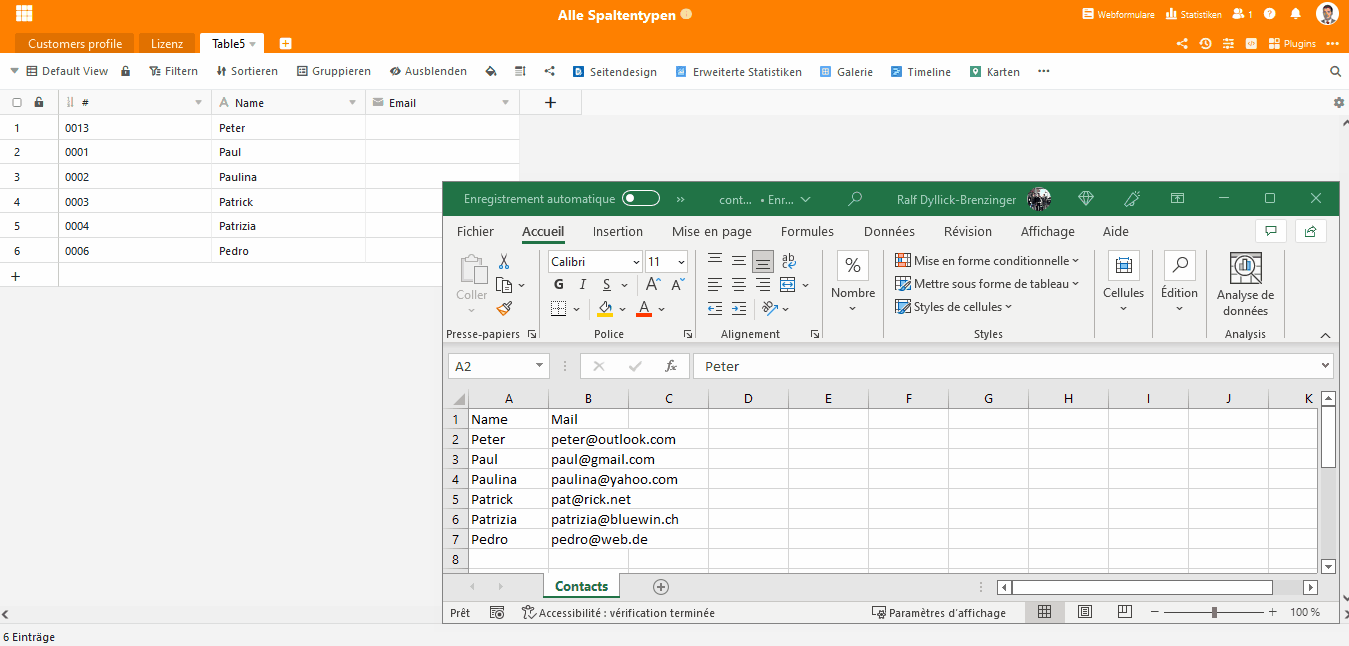Open SeaTable share icon in toolbar
Screen dimensions: 1349x646
550,72
